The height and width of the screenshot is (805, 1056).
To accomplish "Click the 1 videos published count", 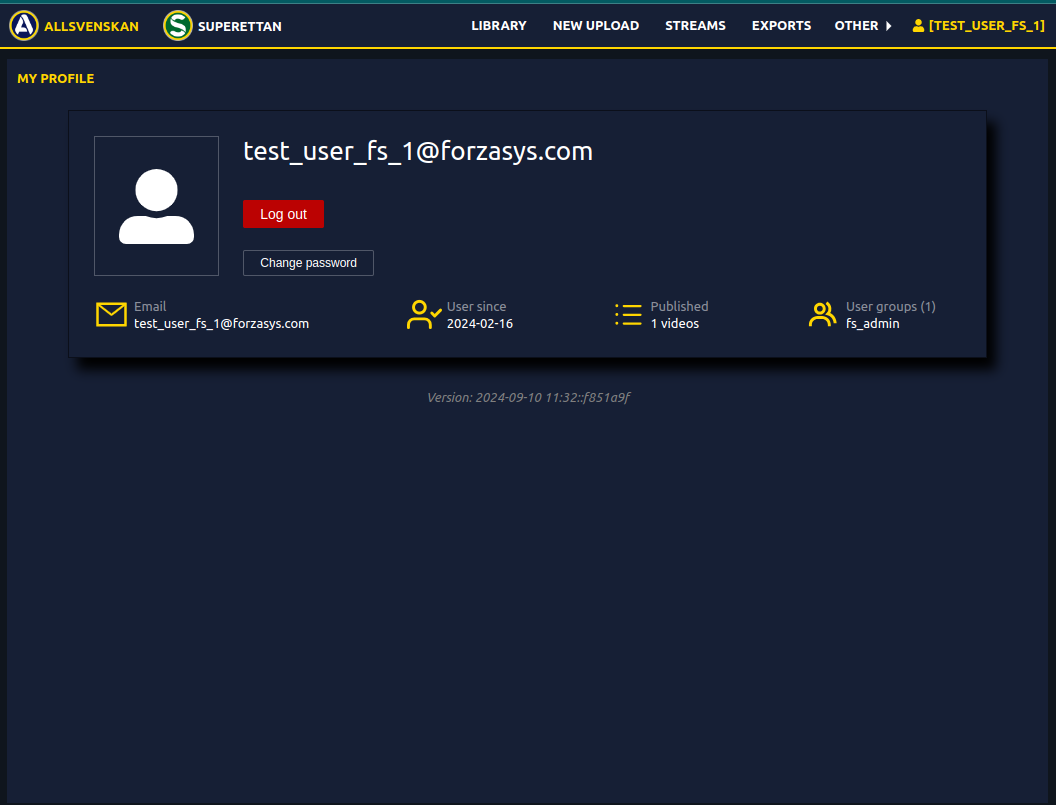I will (x=676, y=323).
